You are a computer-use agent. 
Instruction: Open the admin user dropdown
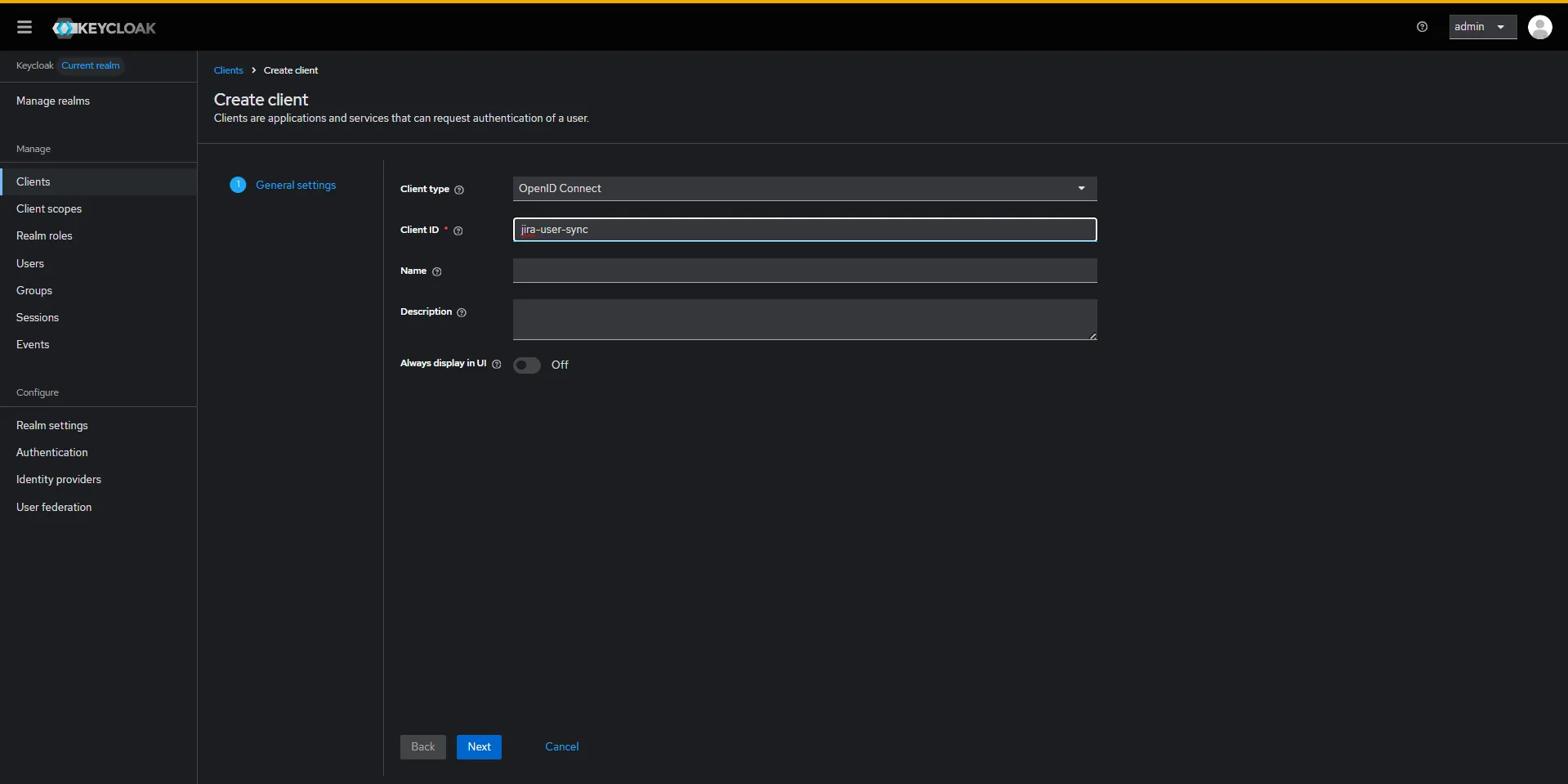point(1482,27)
